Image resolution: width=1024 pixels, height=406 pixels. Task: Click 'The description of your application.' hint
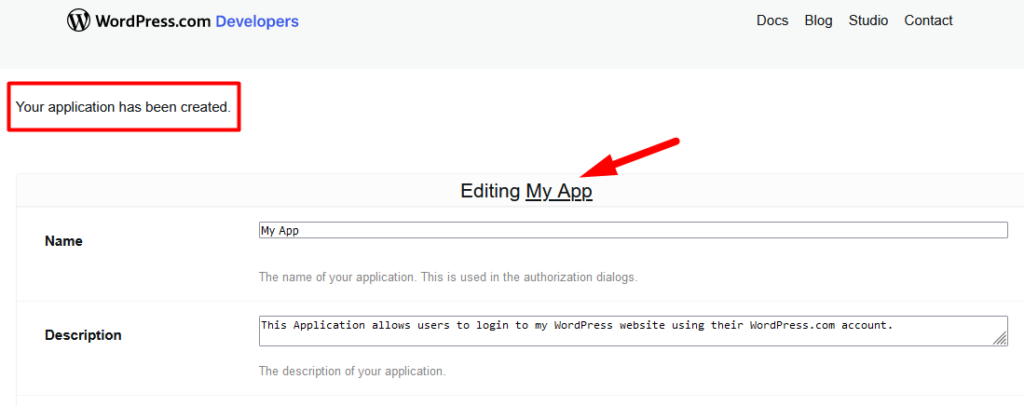(x=352, y=371)
